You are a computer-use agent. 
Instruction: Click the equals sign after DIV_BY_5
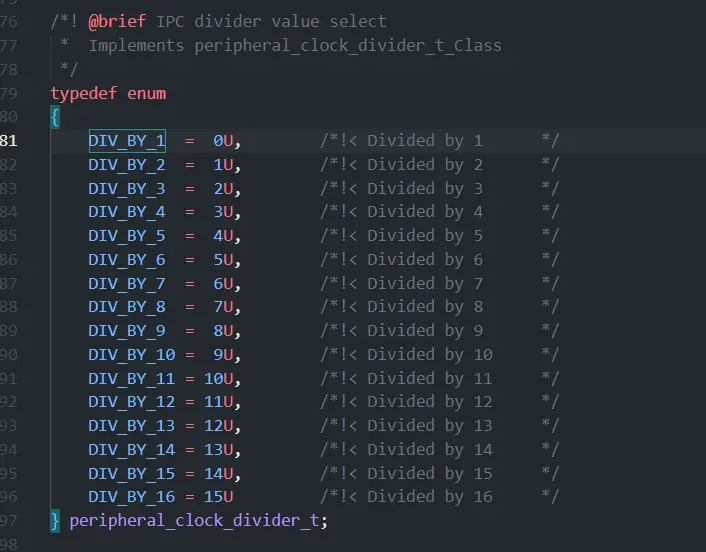click(x=190, y=236)
